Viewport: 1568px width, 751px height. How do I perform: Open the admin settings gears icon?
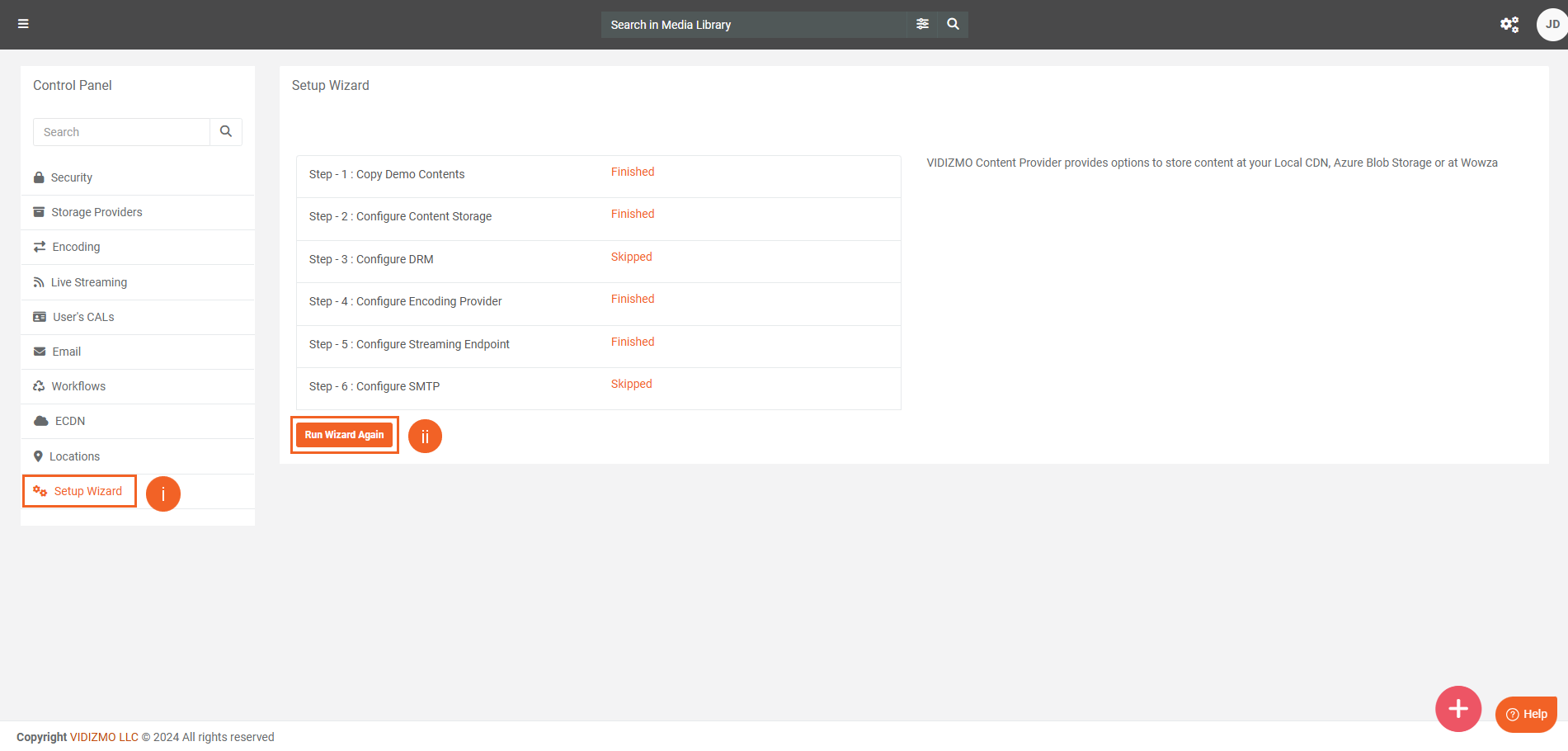click(x=1509, y=25)
